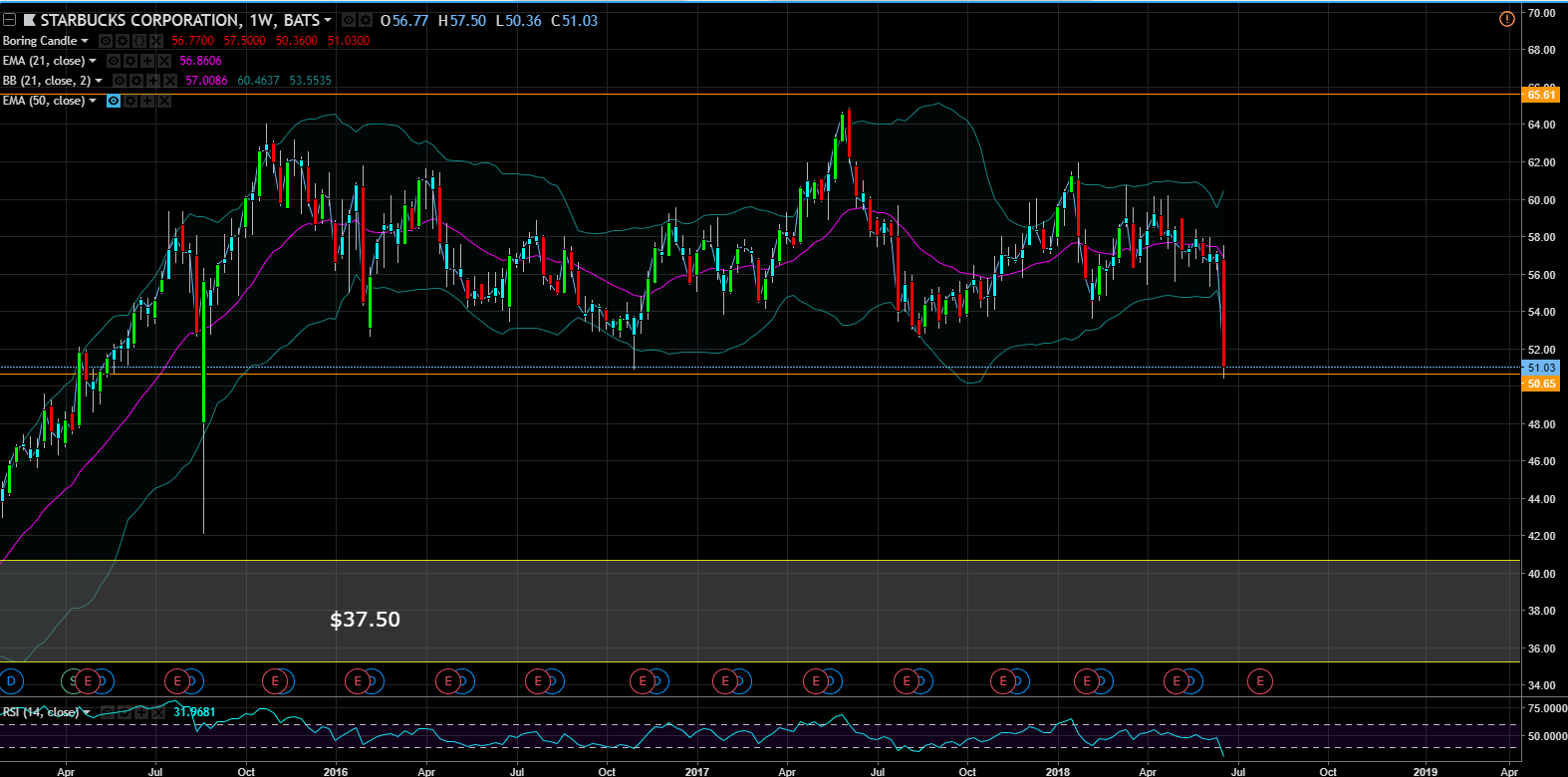Expand the BB (21, close, 2) dropdown arrow
Viewport: 1568px width, 777px height.
(99, 81)
